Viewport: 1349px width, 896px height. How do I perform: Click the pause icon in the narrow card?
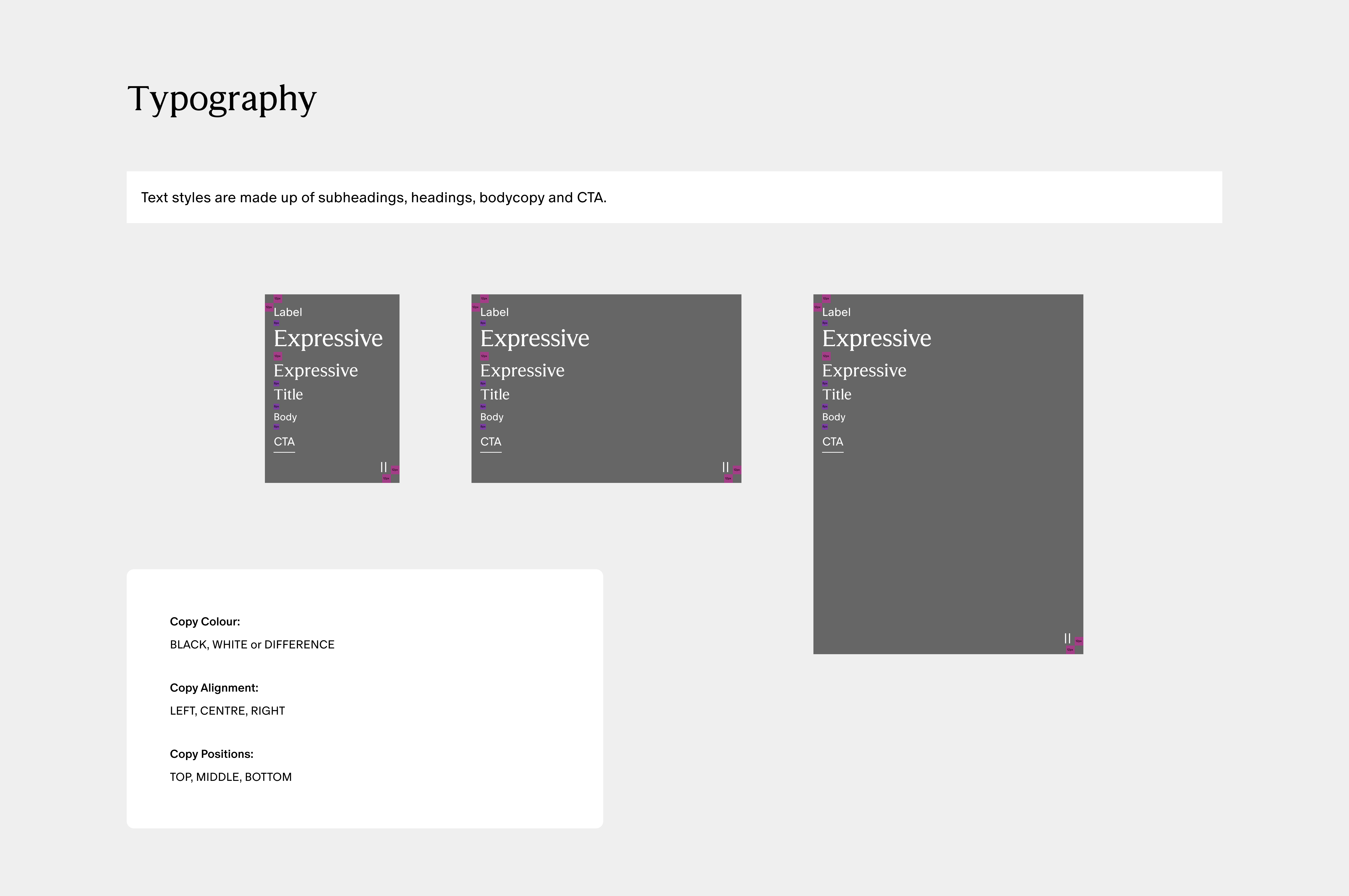pos(383,467)
